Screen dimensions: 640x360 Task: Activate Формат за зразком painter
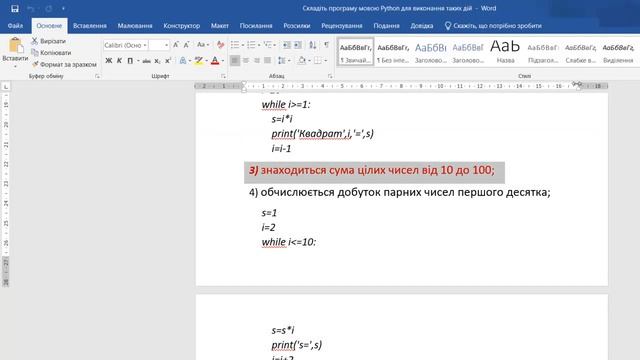(x=64, y=64)
